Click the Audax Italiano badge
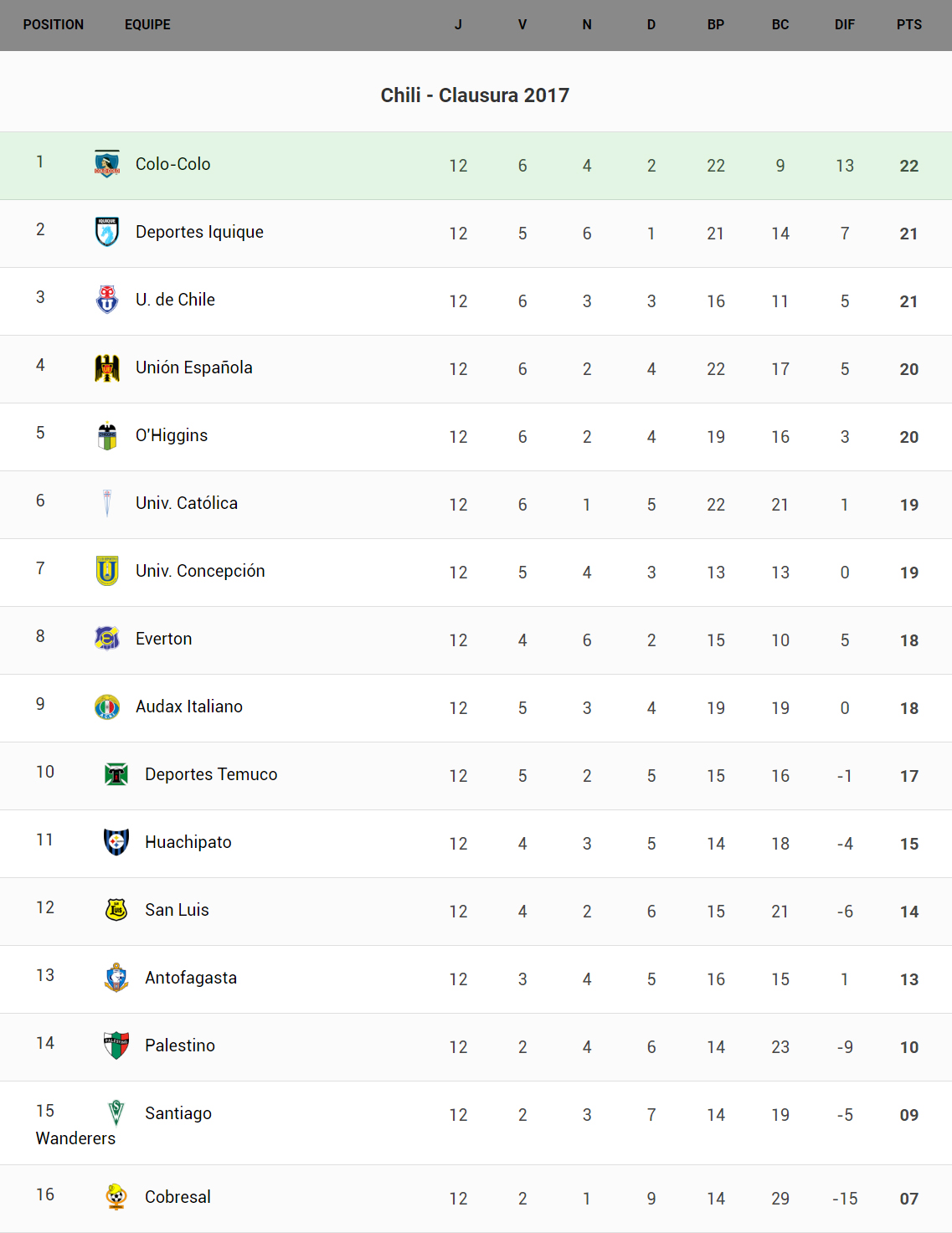Image resolution: width=952 pixels, height=1233 pixels. 107,706
